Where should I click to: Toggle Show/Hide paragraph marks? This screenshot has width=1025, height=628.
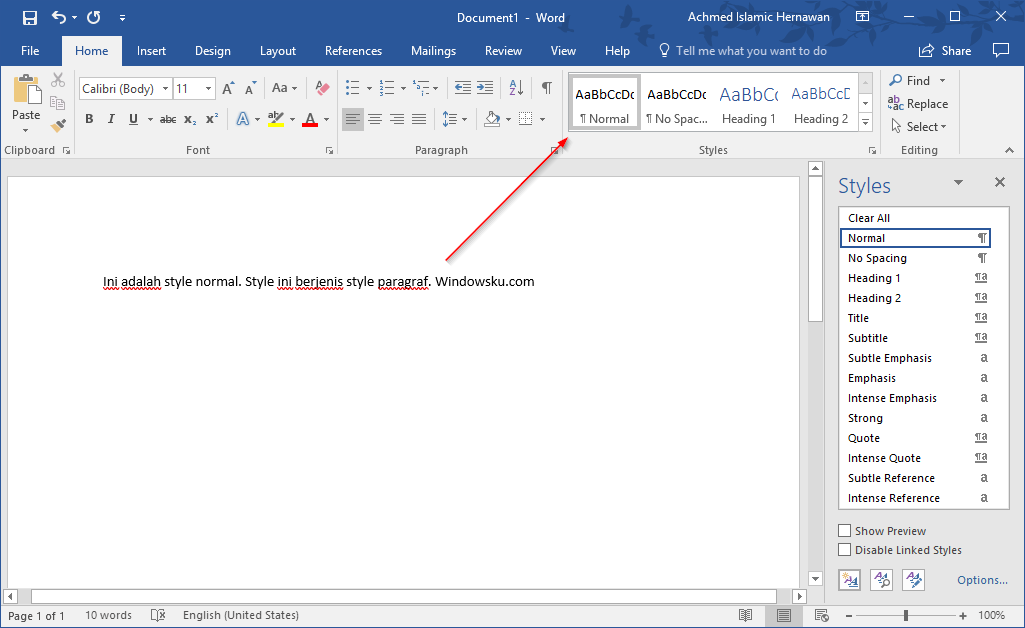[x=546, y=88]
